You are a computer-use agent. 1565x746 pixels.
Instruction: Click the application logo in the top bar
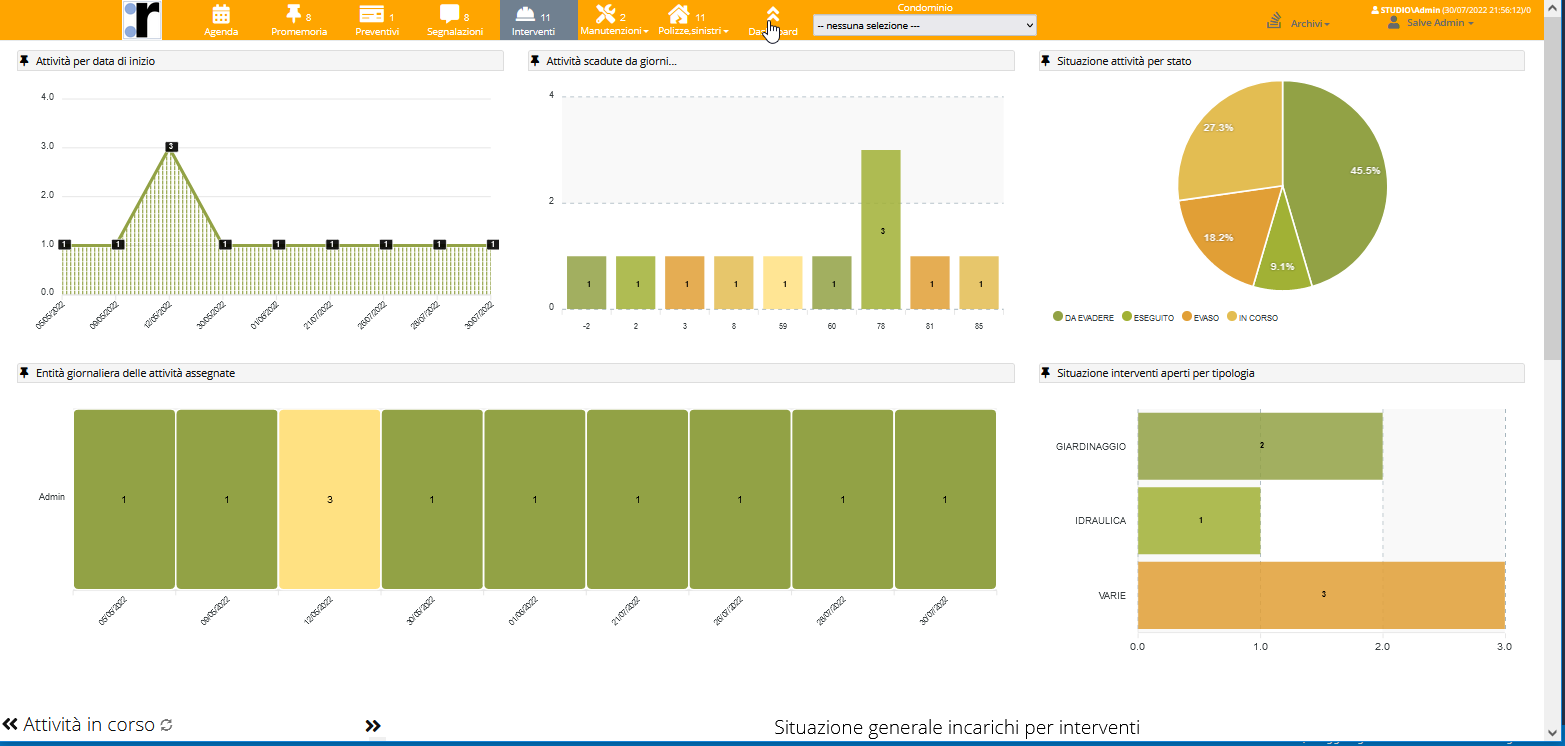coord(142,20)
